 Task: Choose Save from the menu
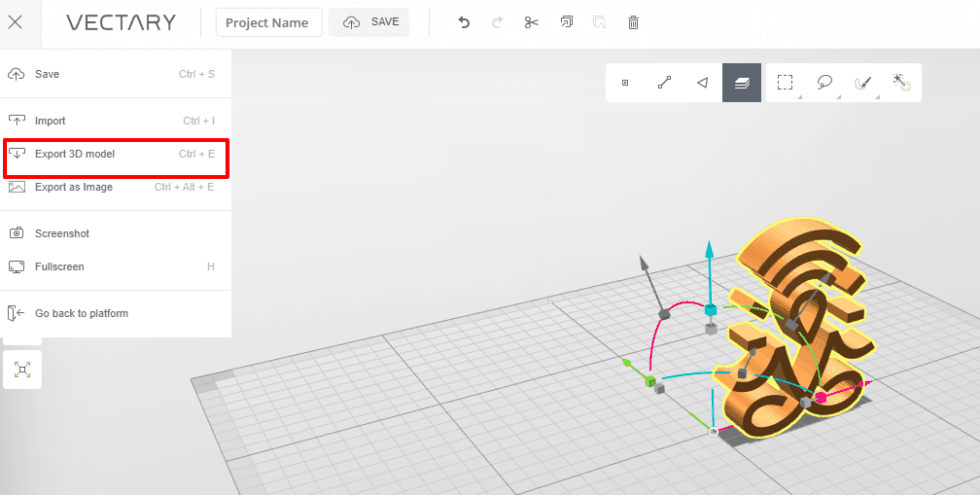click(116, 74)
